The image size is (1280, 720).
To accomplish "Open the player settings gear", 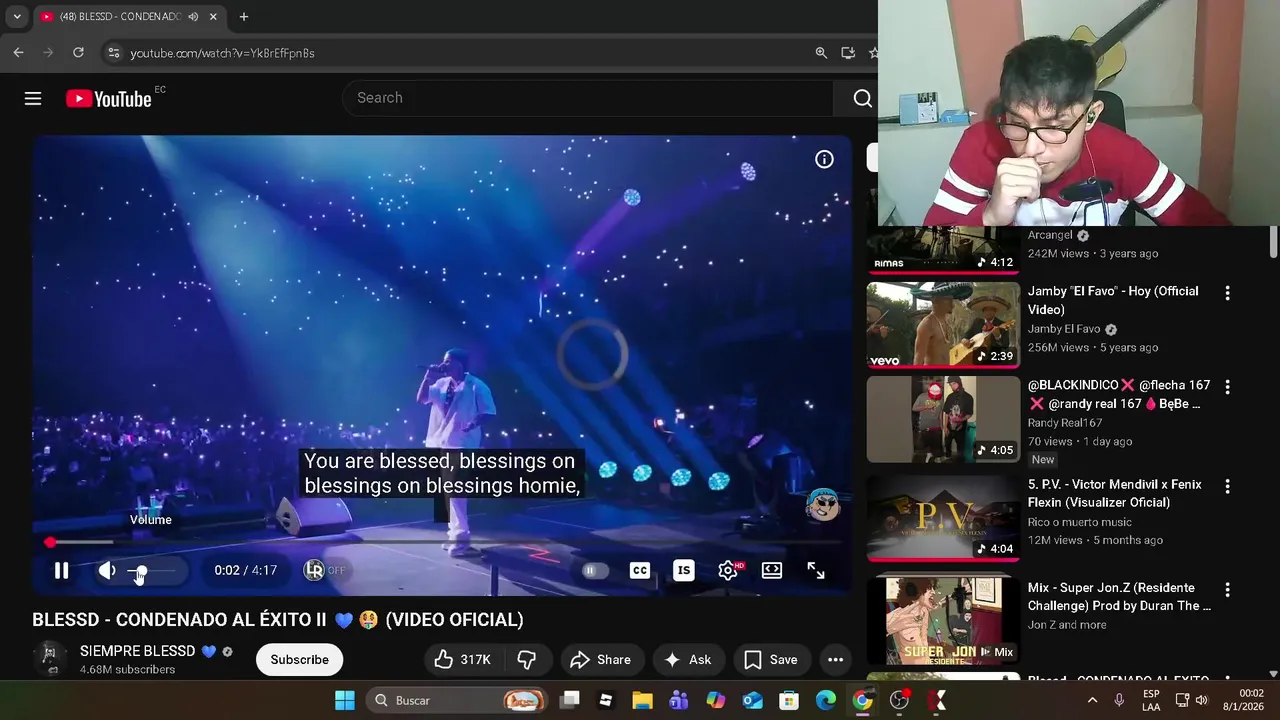I will (x=728, y=570).
